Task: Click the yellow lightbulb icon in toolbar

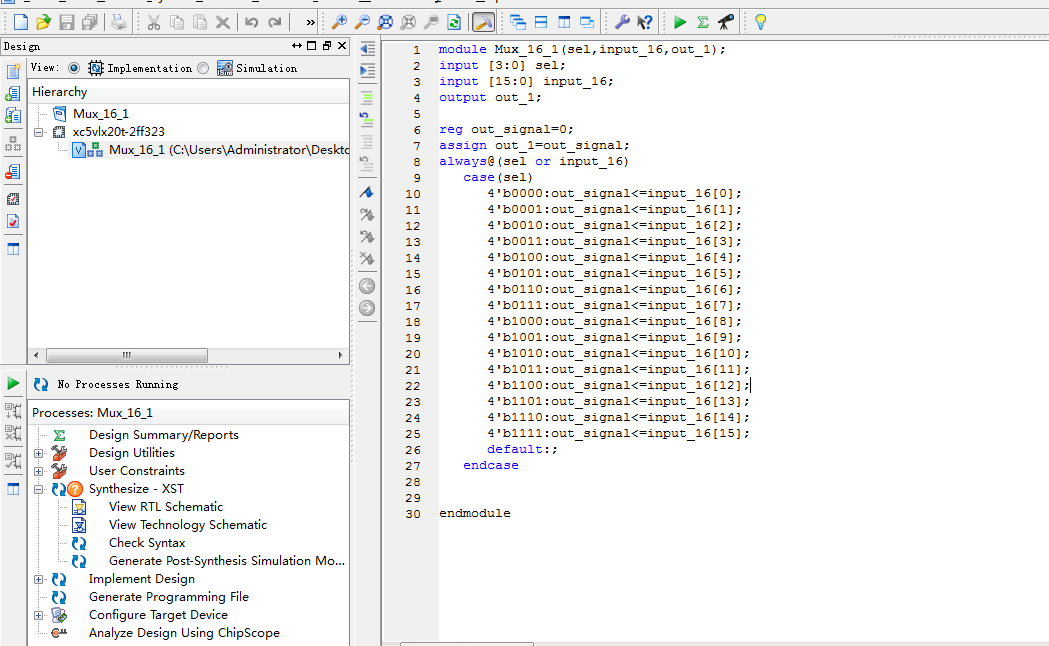Action: (x=760, y=22)
